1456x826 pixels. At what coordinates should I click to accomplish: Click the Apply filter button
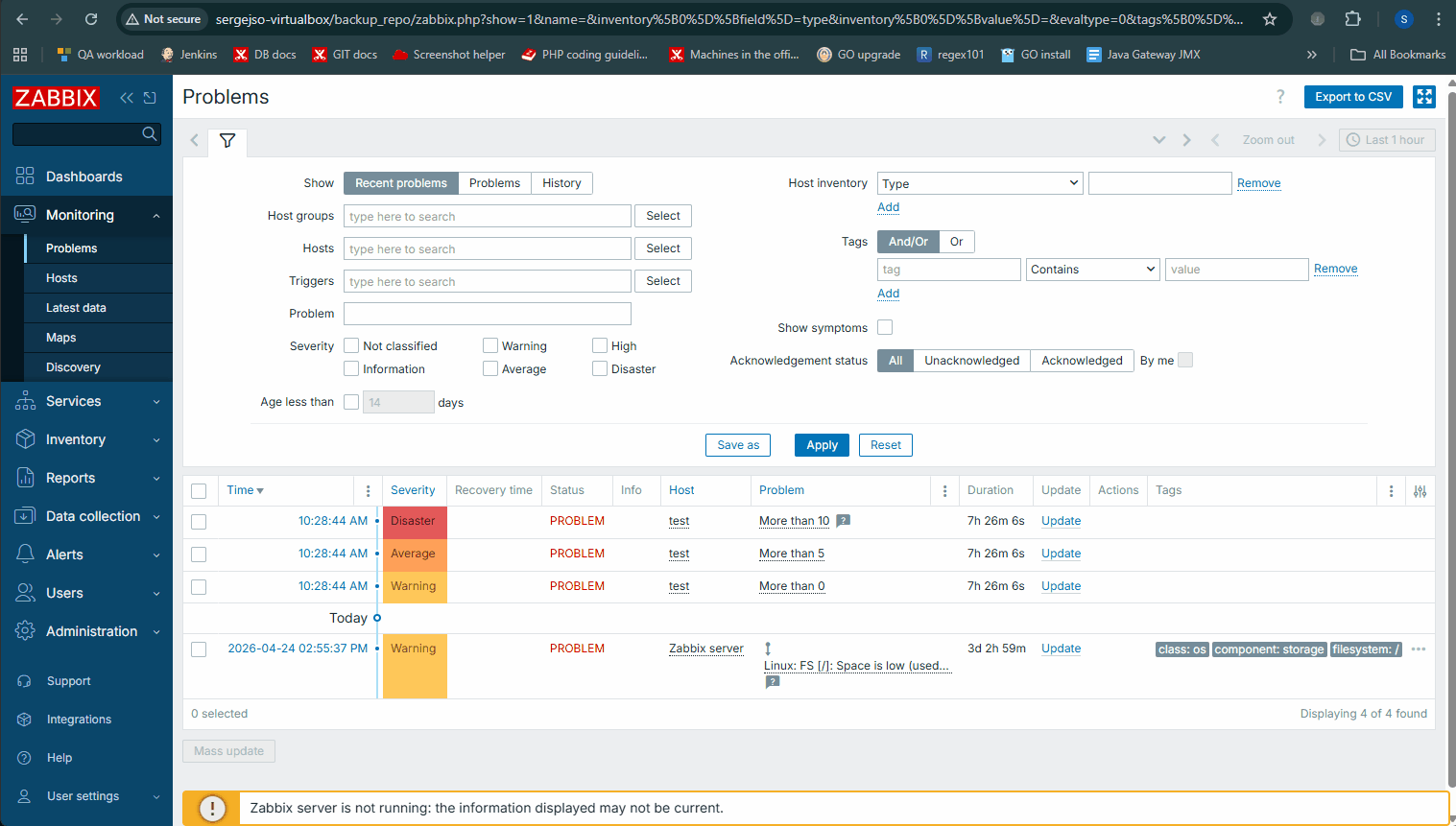[x=822, y=445]
